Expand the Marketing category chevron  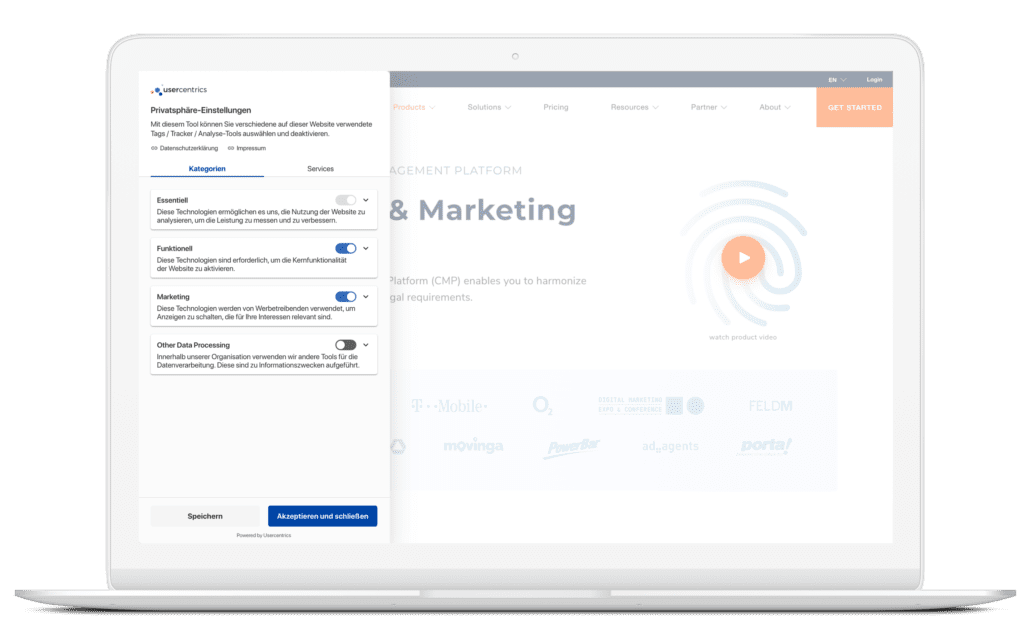pyautogui.click(x=366, y=296)
